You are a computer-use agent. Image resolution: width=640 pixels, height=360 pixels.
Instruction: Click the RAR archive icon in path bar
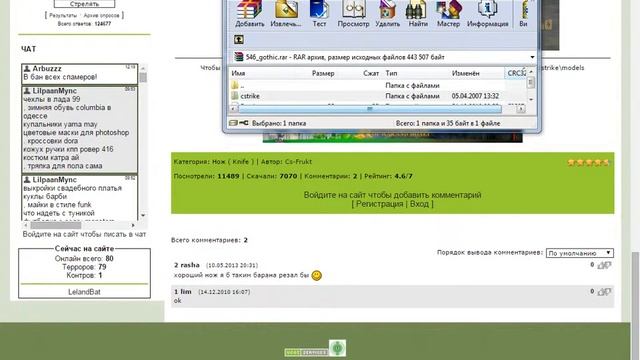tap(239, 57)
